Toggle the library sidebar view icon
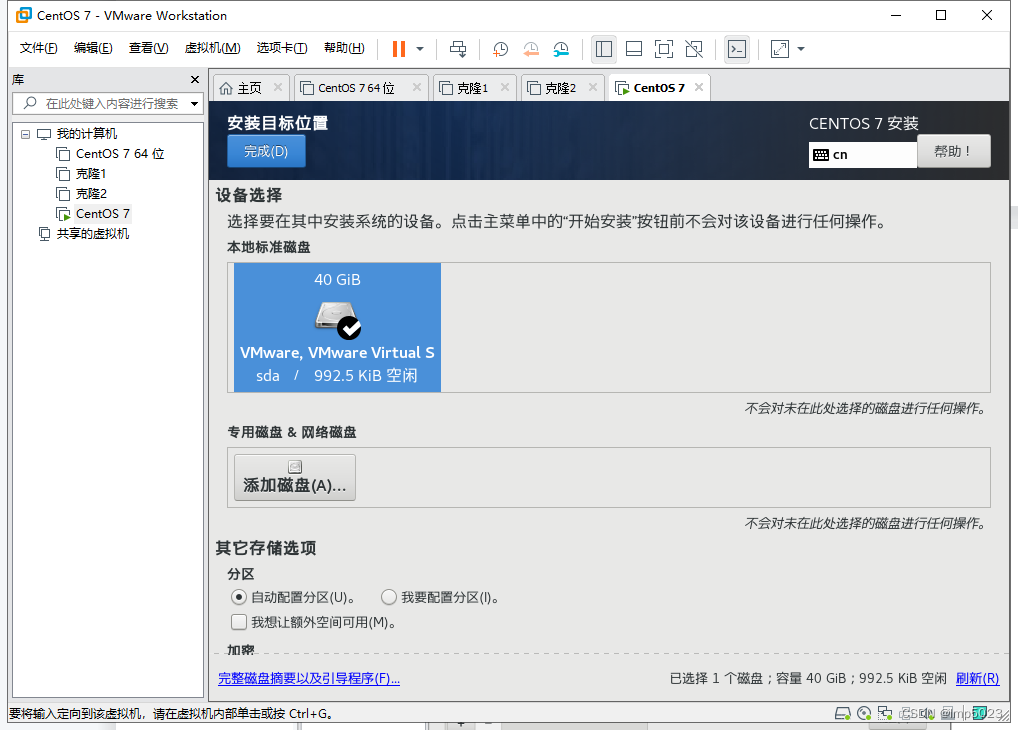Image resolution: width=1018 pixels, height=730 pixels. tap(604, 49)
